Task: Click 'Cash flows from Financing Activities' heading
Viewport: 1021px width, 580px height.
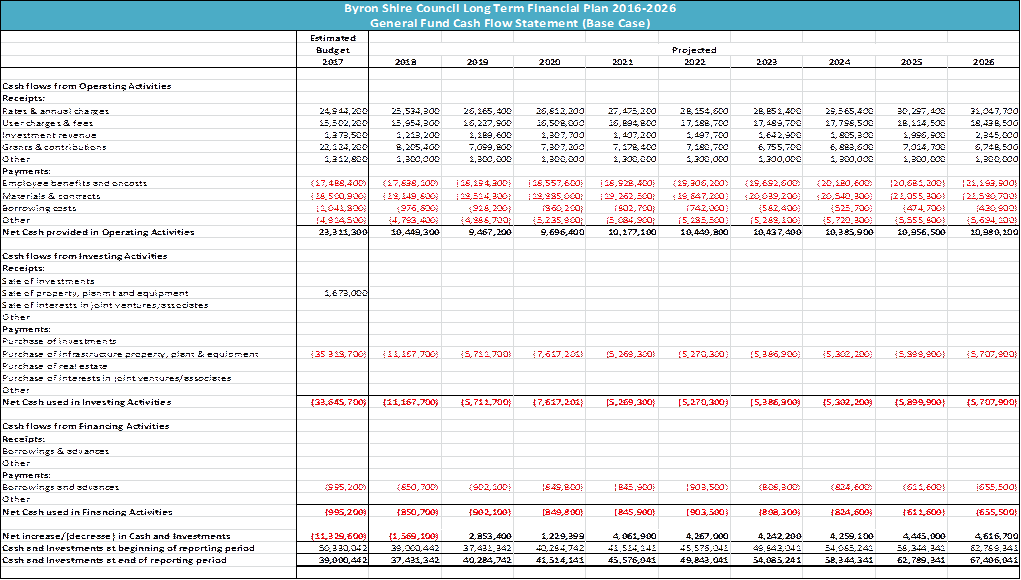Action: click(x=86, y=426)
